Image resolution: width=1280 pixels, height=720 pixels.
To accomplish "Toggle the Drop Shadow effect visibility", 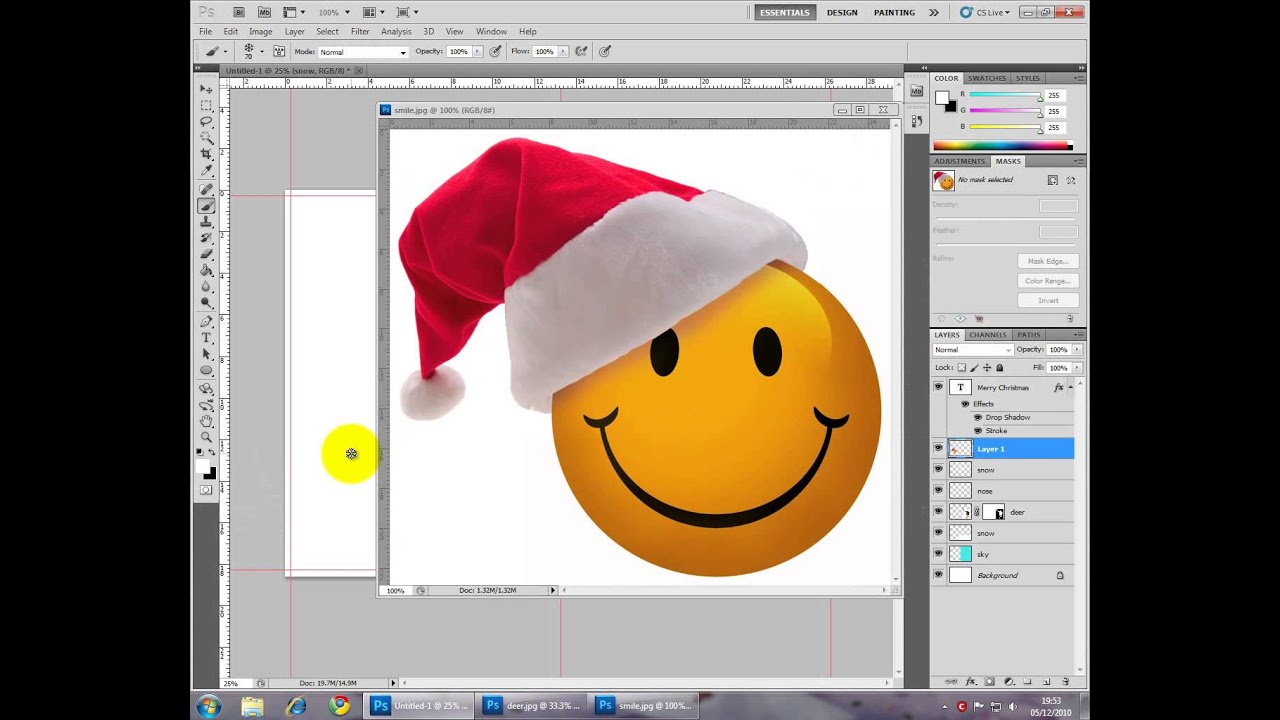I will 978,417.
